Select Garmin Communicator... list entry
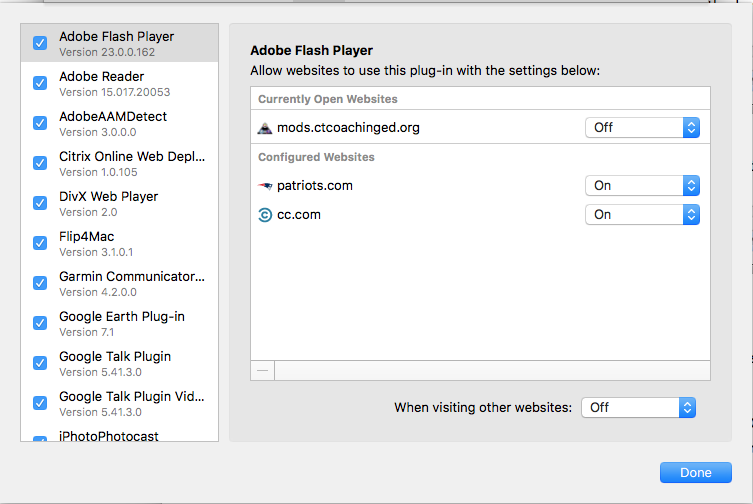 [x=120, y=283]
